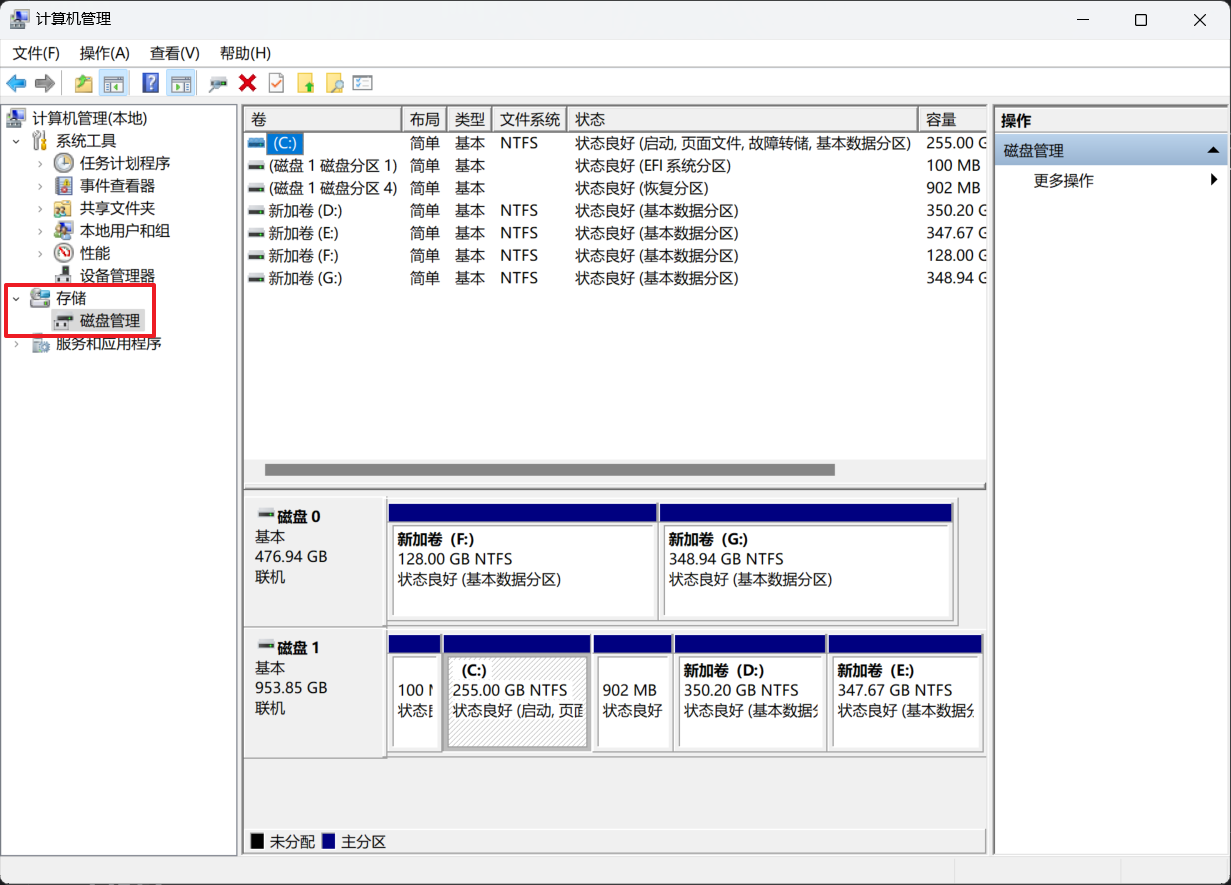Image resolution: width=1231 pixels, height=885 pixels.
Task: Sort by the 布局 column header
Action: pos(424,120)
